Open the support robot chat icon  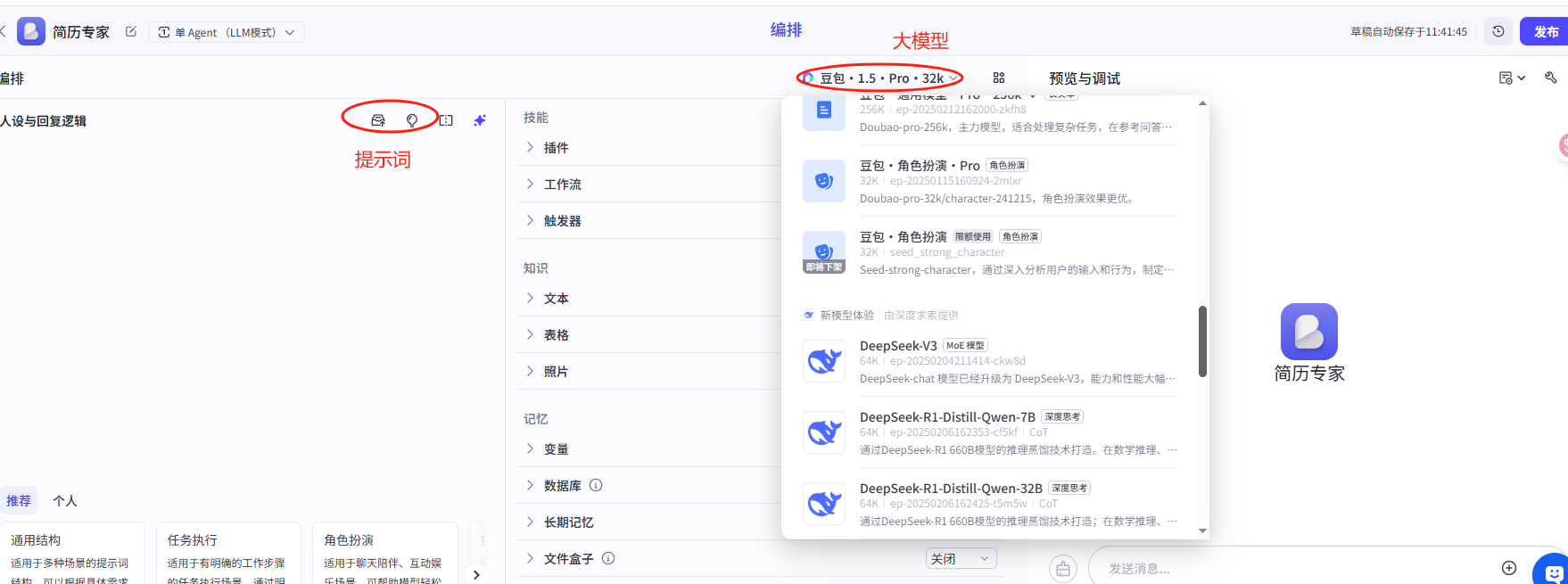pos(1552,571)
